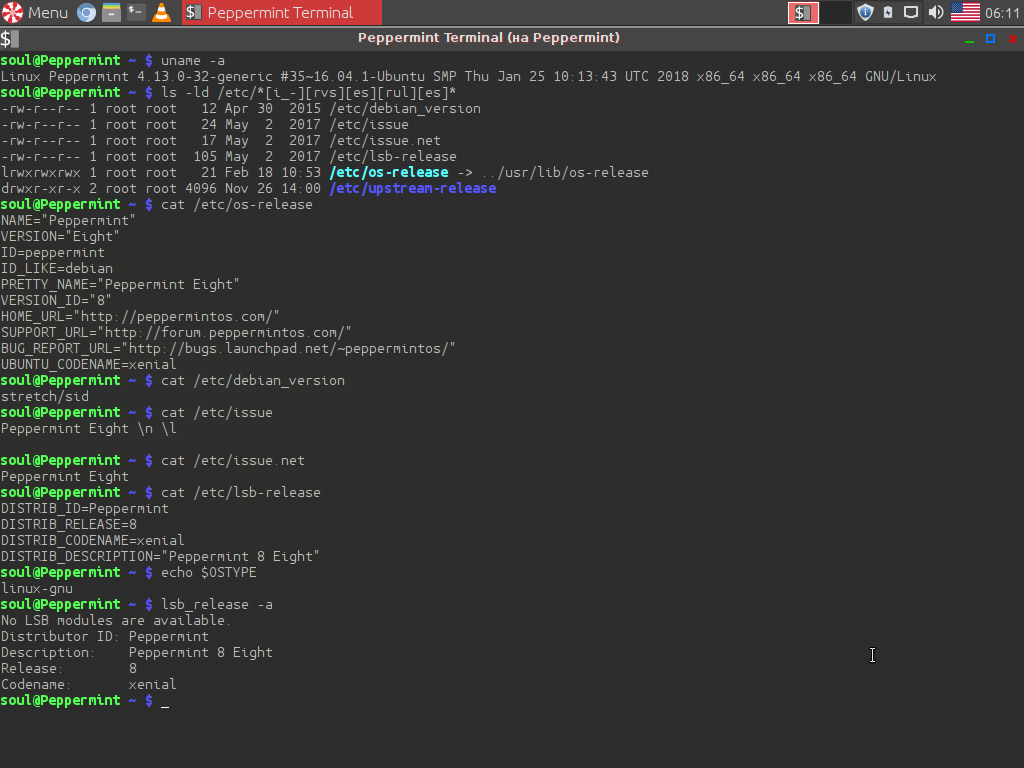Open the volume speaker icon

pyautogui.click(x=936, y=12)
